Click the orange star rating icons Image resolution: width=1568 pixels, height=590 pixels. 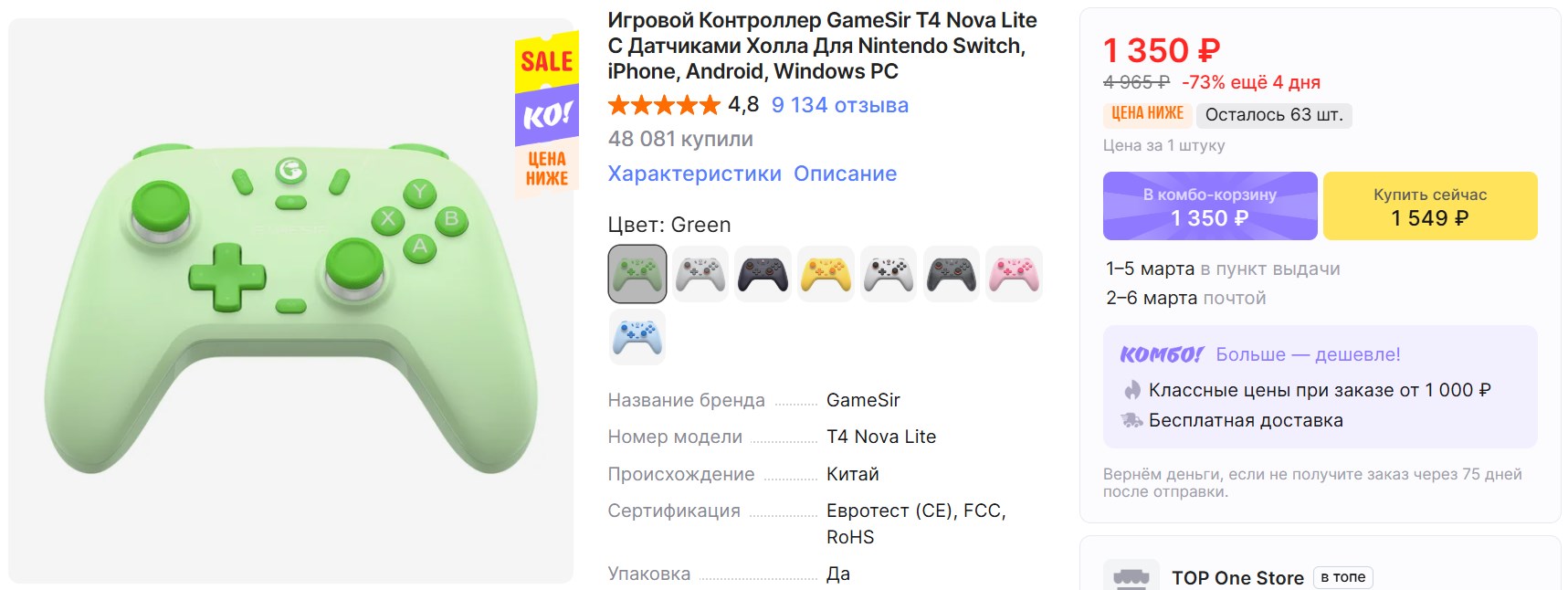pyautogui.click(x=664, y=106)
